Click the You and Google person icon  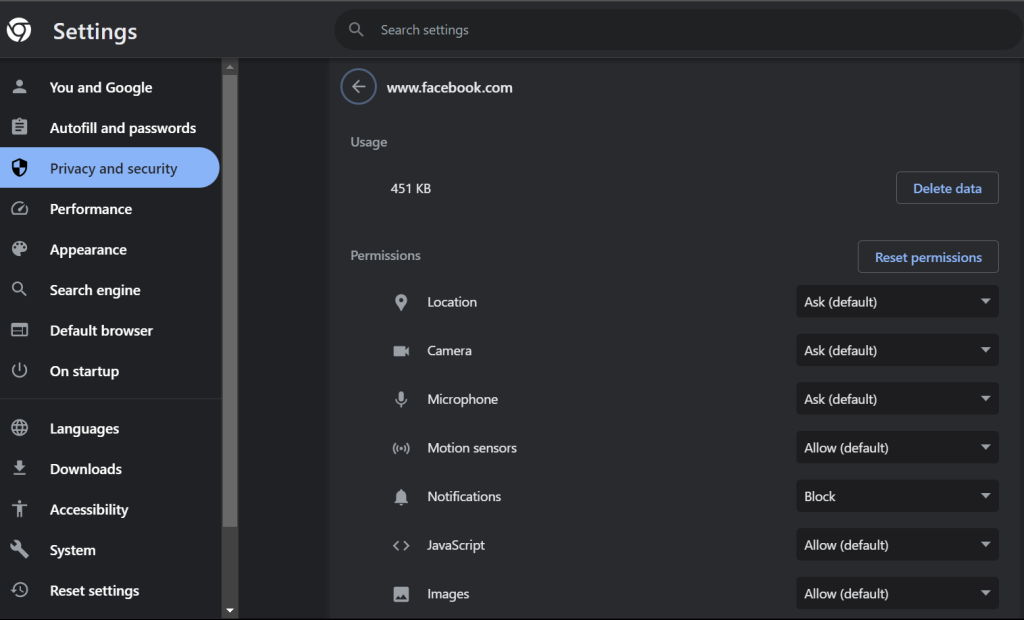[20, 87]
